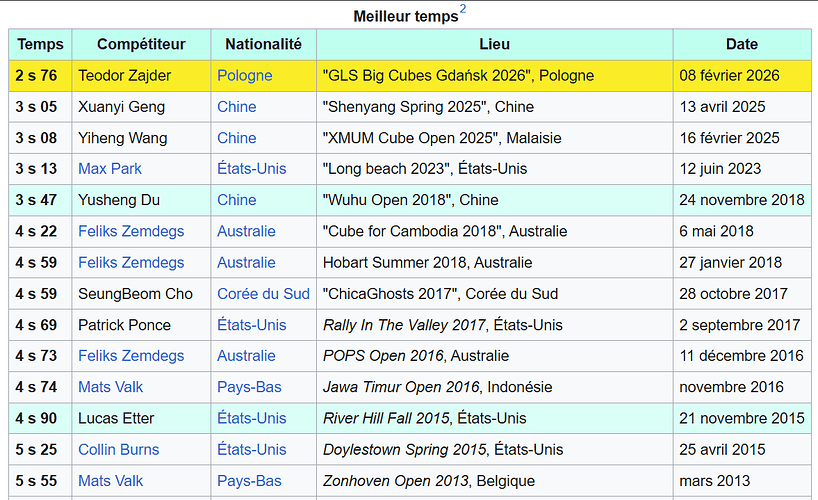Viewport: 818px width, 500px height.
Task: Open États-Unis link in Lucas Etter row
Action: pyautogui.click(x=251, y=419)
